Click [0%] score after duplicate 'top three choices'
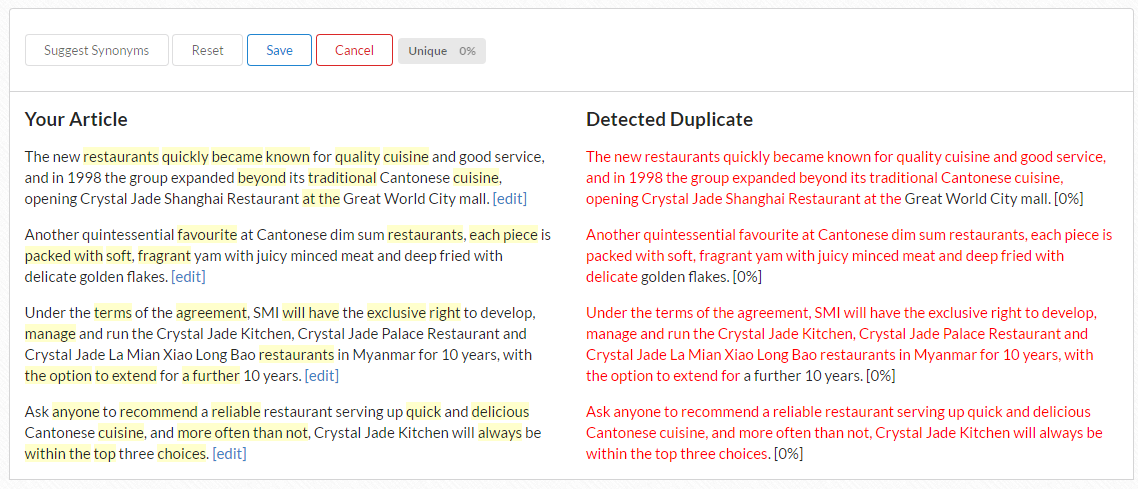Screen dimensions: 1138x489 (788, 454)
